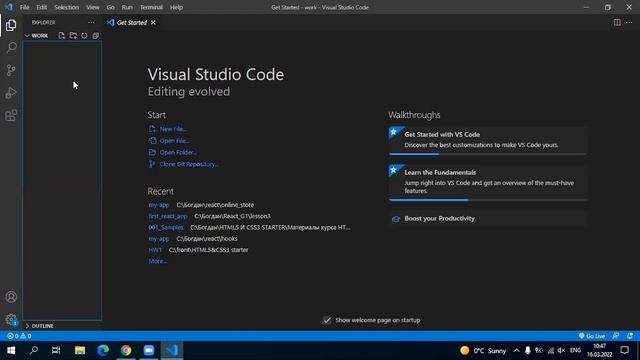Image resolution: width=640 pixels, height=360 pixels.
Task: Click ENG language indicator
Action: pos(575,350)
